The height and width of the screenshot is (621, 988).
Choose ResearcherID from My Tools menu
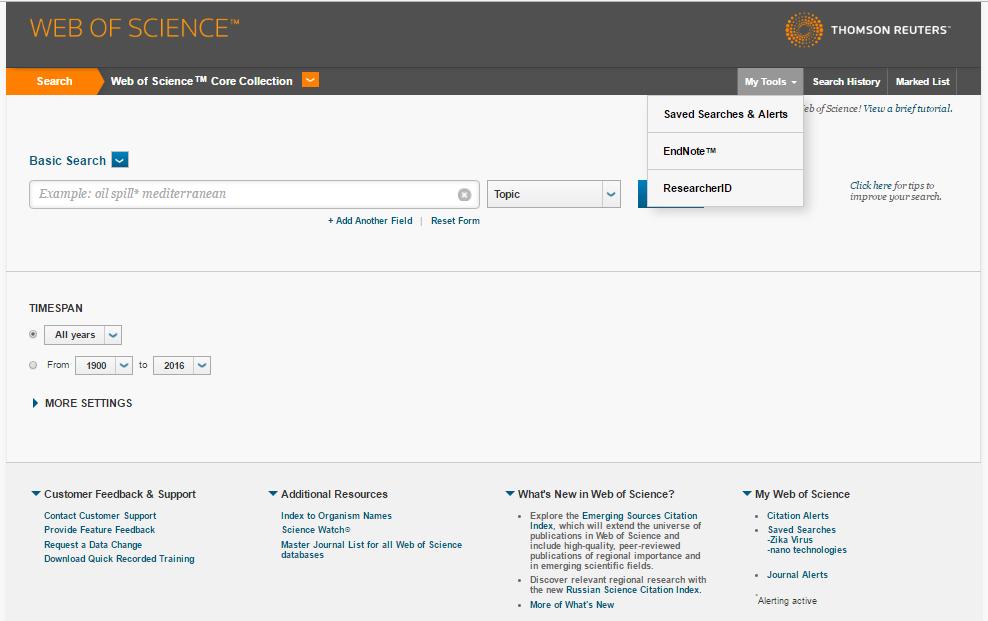[x=725, y=188]
